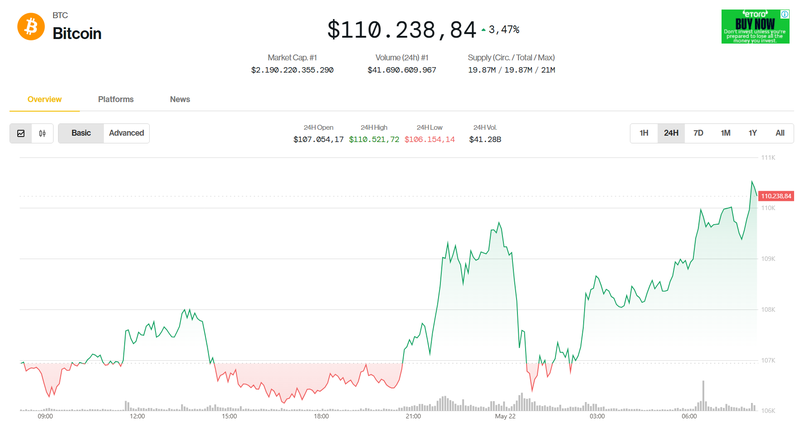
Task: Select the line chart view icon
Action: [x=20, y=133]
